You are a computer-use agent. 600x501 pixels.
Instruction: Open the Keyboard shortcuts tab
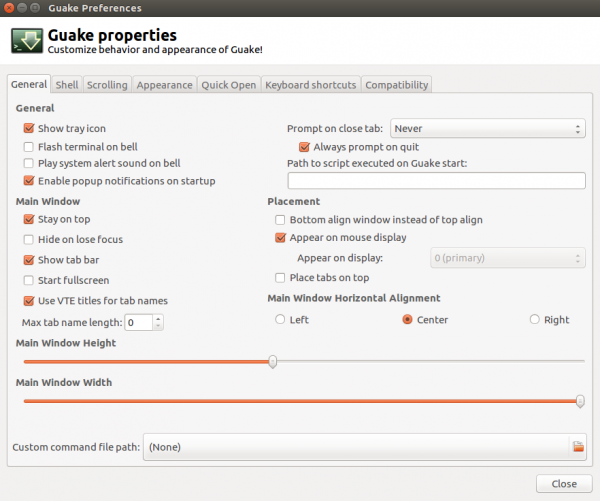pos(310,85)
